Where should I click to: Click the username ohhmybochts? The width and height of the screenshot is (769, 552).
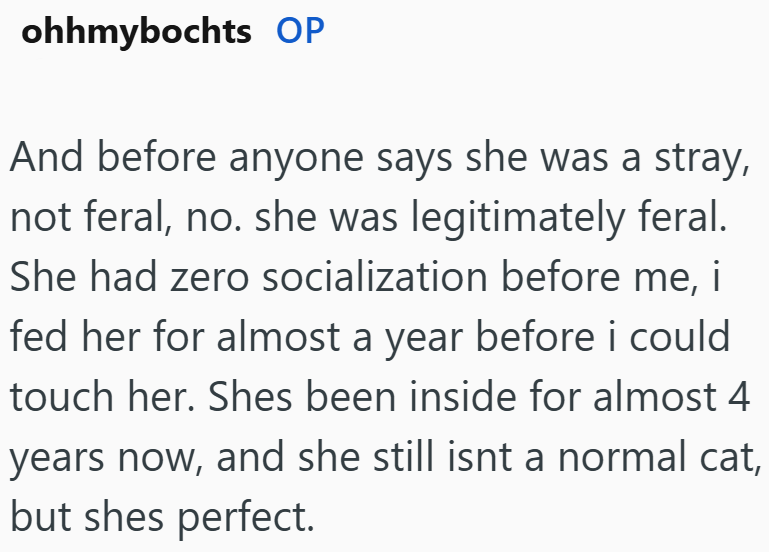click(x=137, y=32)
